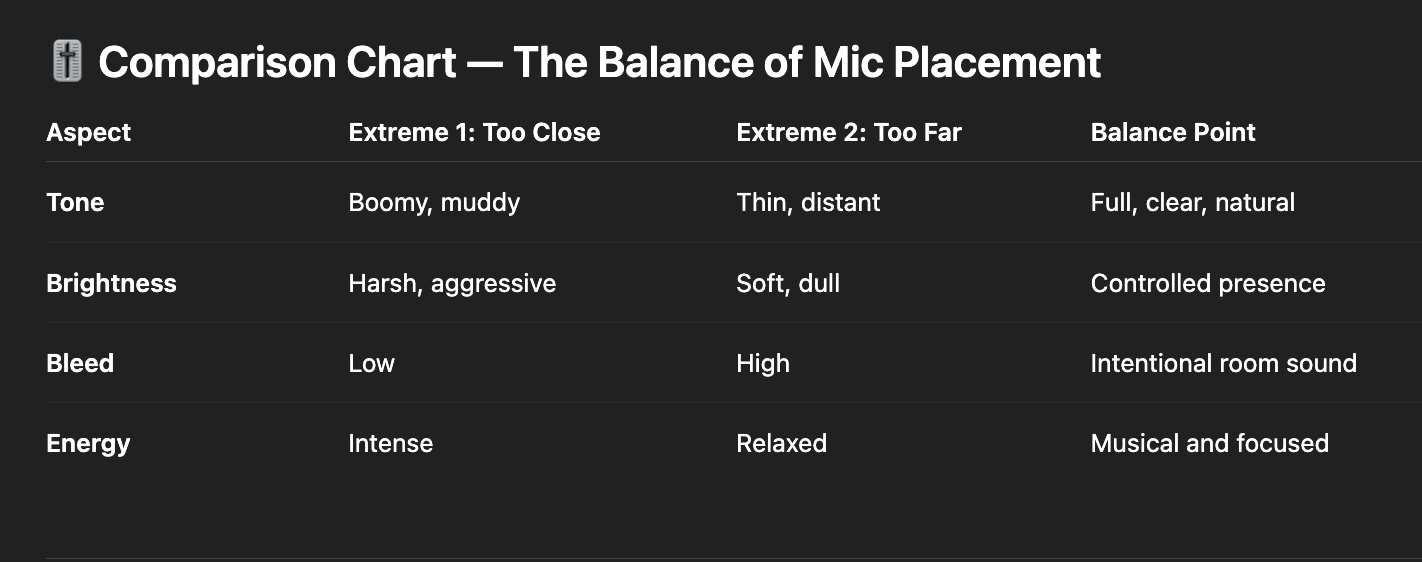
Task: Click the Comparison Chart heading text
Action: point(599,63)
